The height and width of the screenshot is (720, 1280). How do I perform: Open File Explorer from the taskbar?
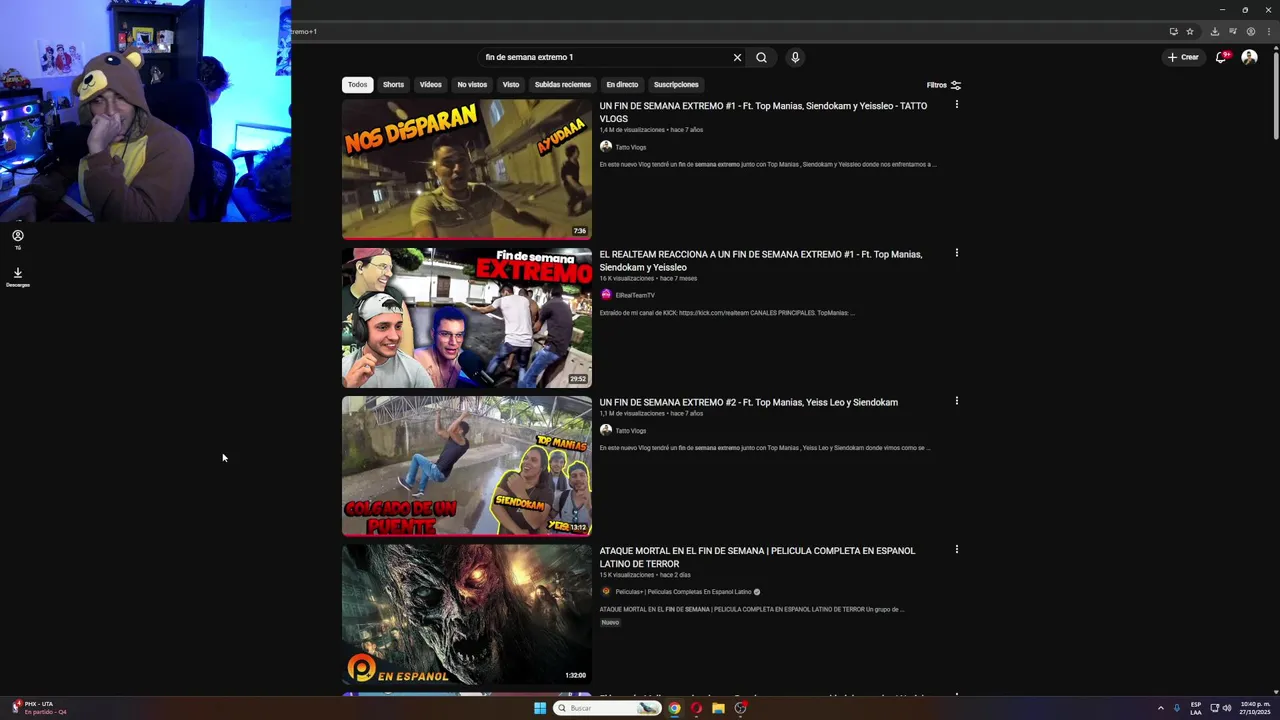[718, 708]
